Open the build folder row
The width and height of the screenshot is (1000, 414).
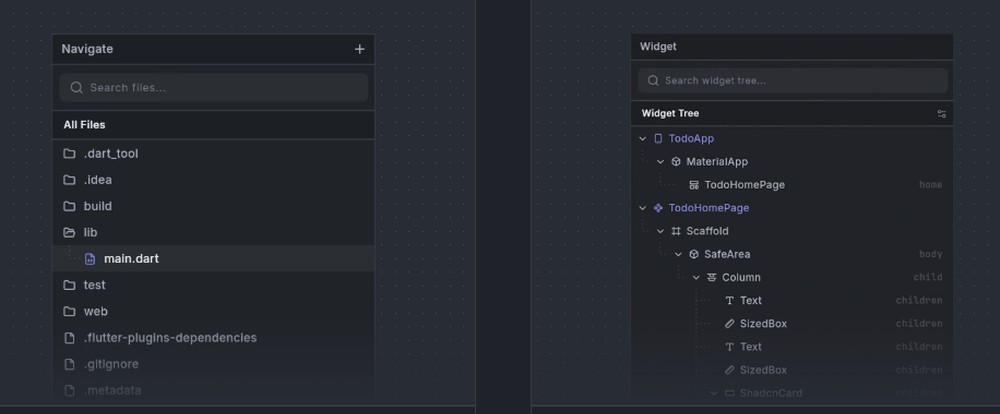(213, 206)
